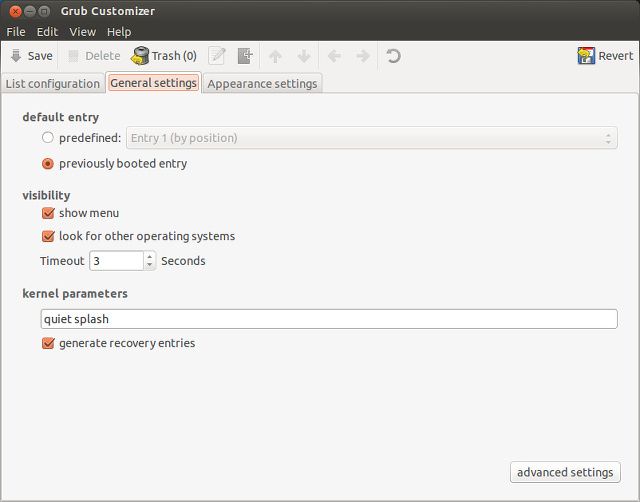640x502 pixels.
Task: Click the left arrow toolbar icon
Action: pos(334,56)
